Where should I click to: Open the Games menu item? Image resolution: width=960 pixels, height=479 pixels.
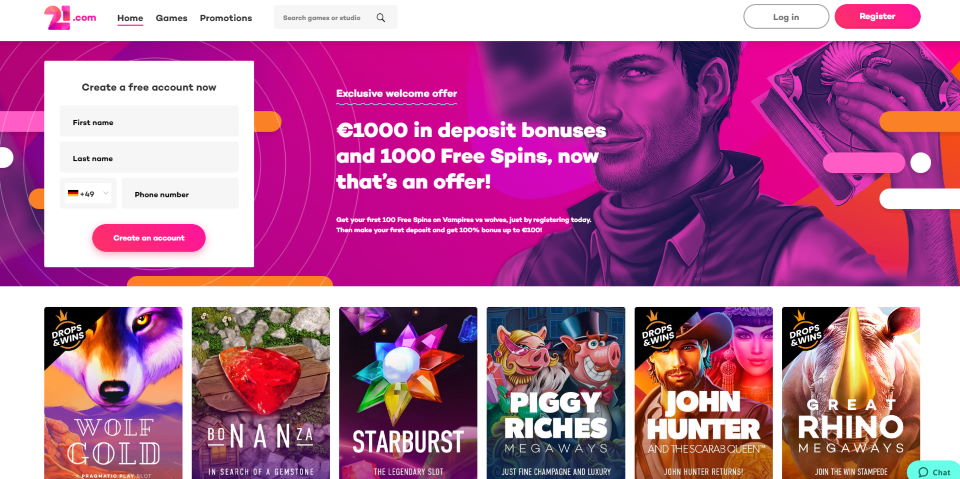point(171,18)
